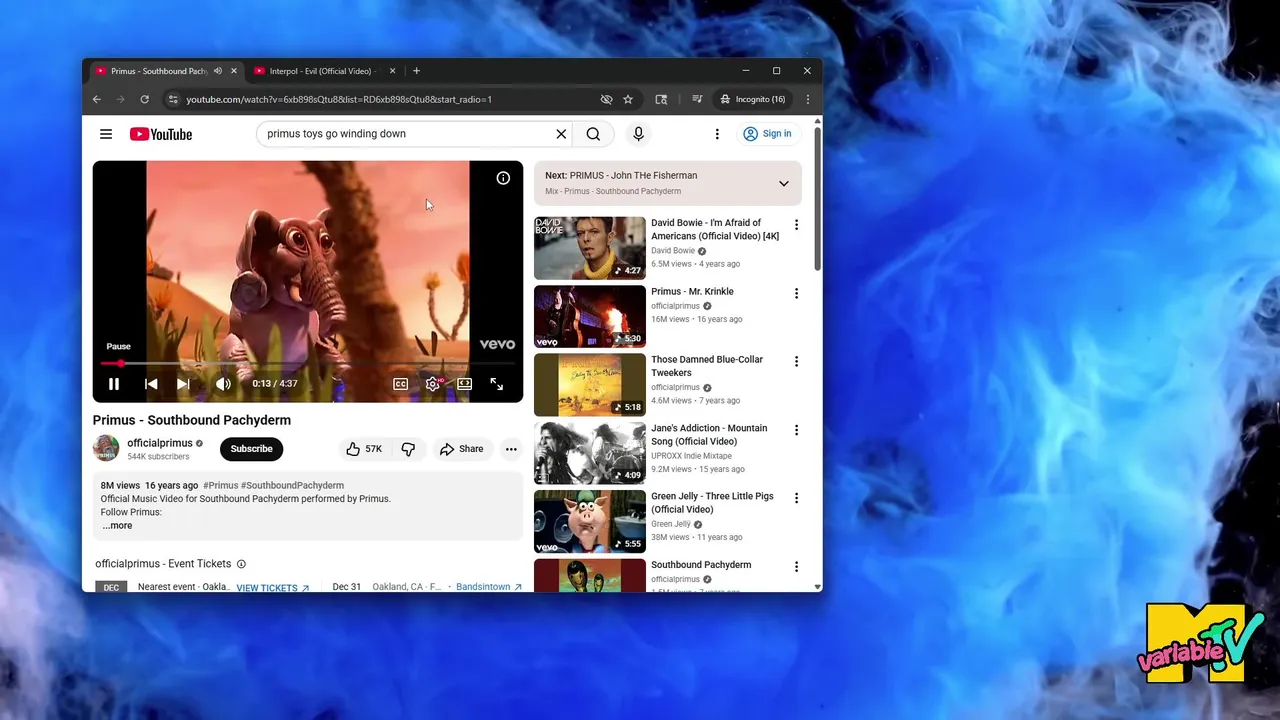The image size is (1280, 720).
Task: Mute audio on the Primus tab
Action: [218, 71]
